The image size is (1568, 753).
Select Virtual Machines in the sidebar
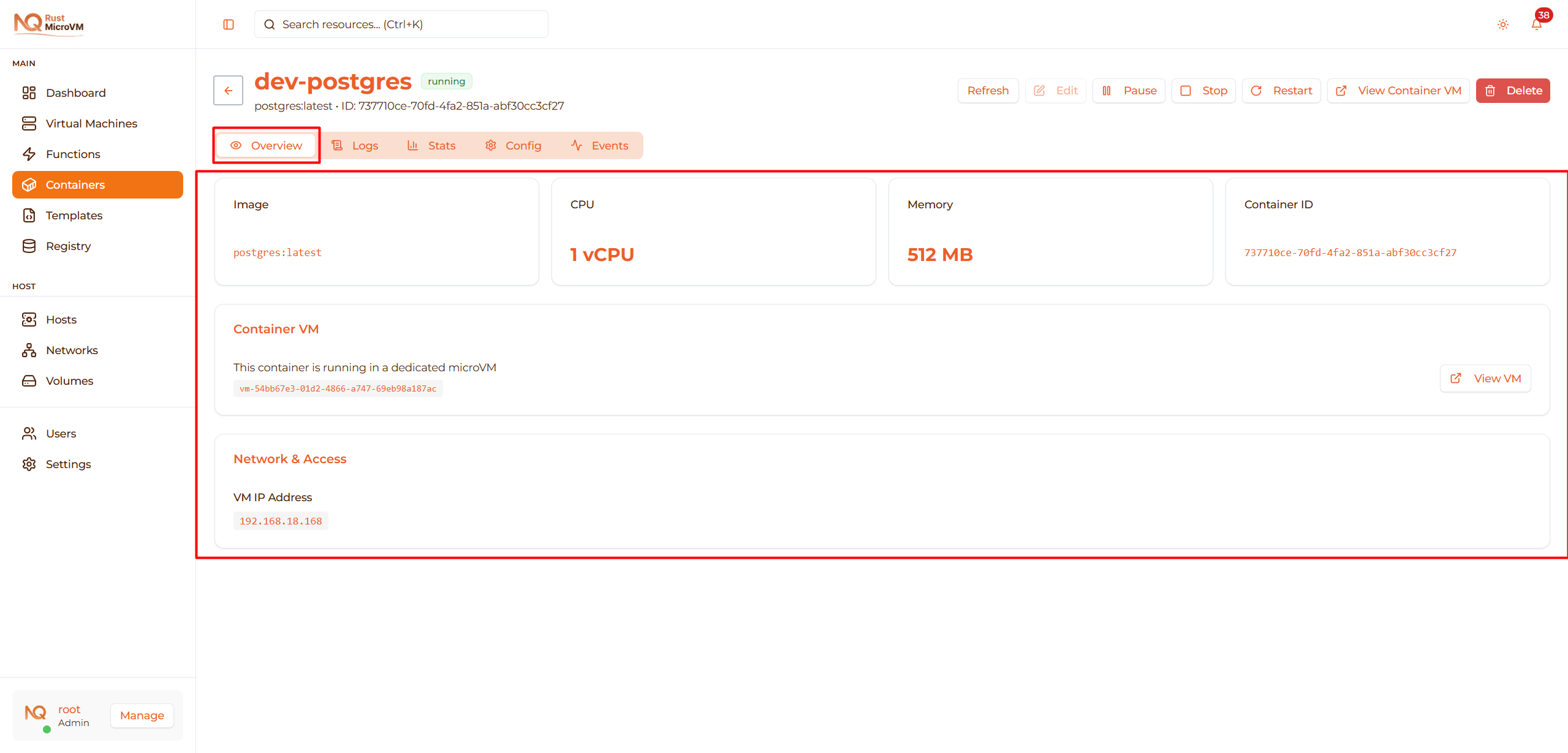point(91,123)
